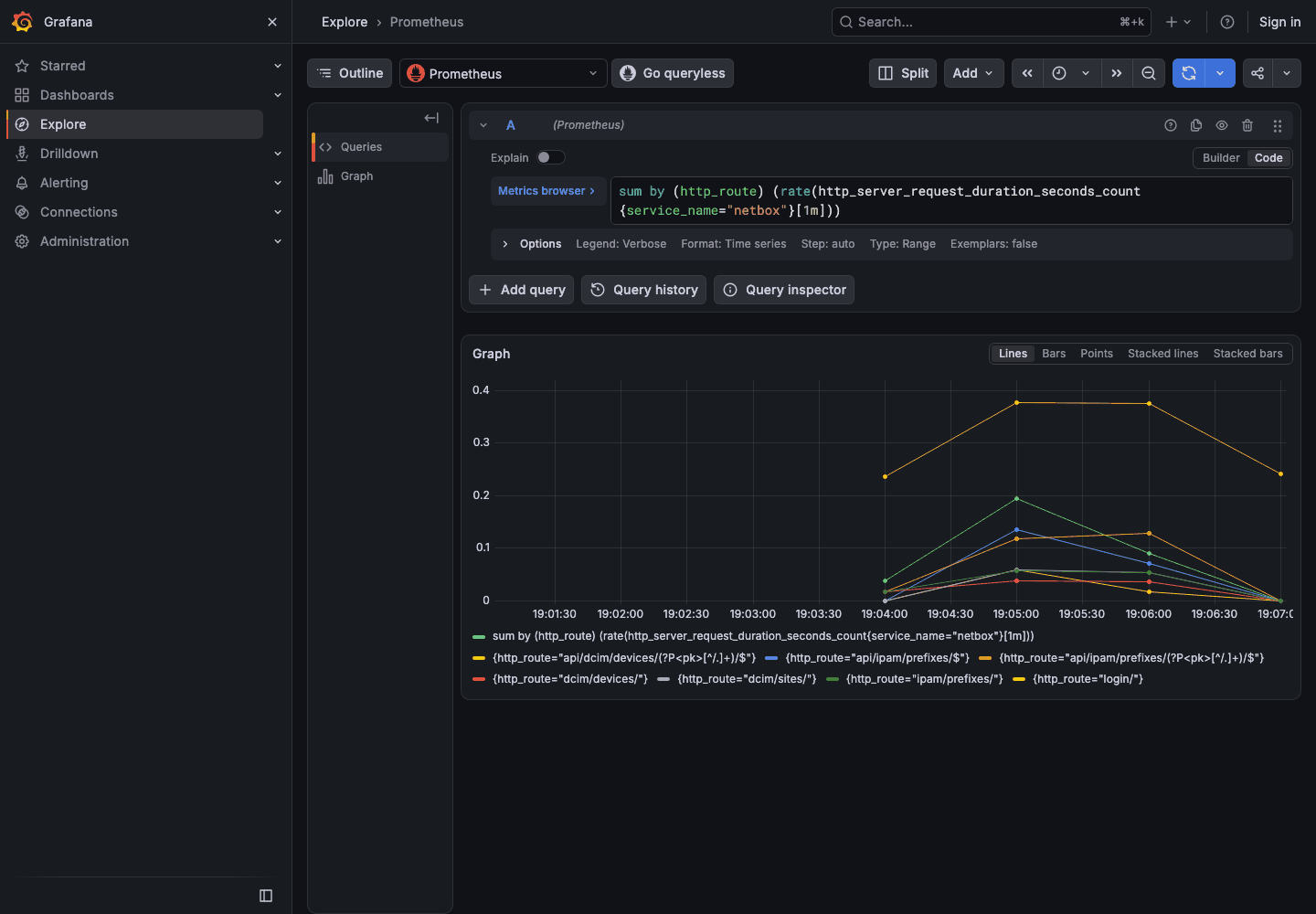Click into the PromQL query editor
Image resolution: width=1316 pixels, height=914 pixels.
[x=951, y=200]
